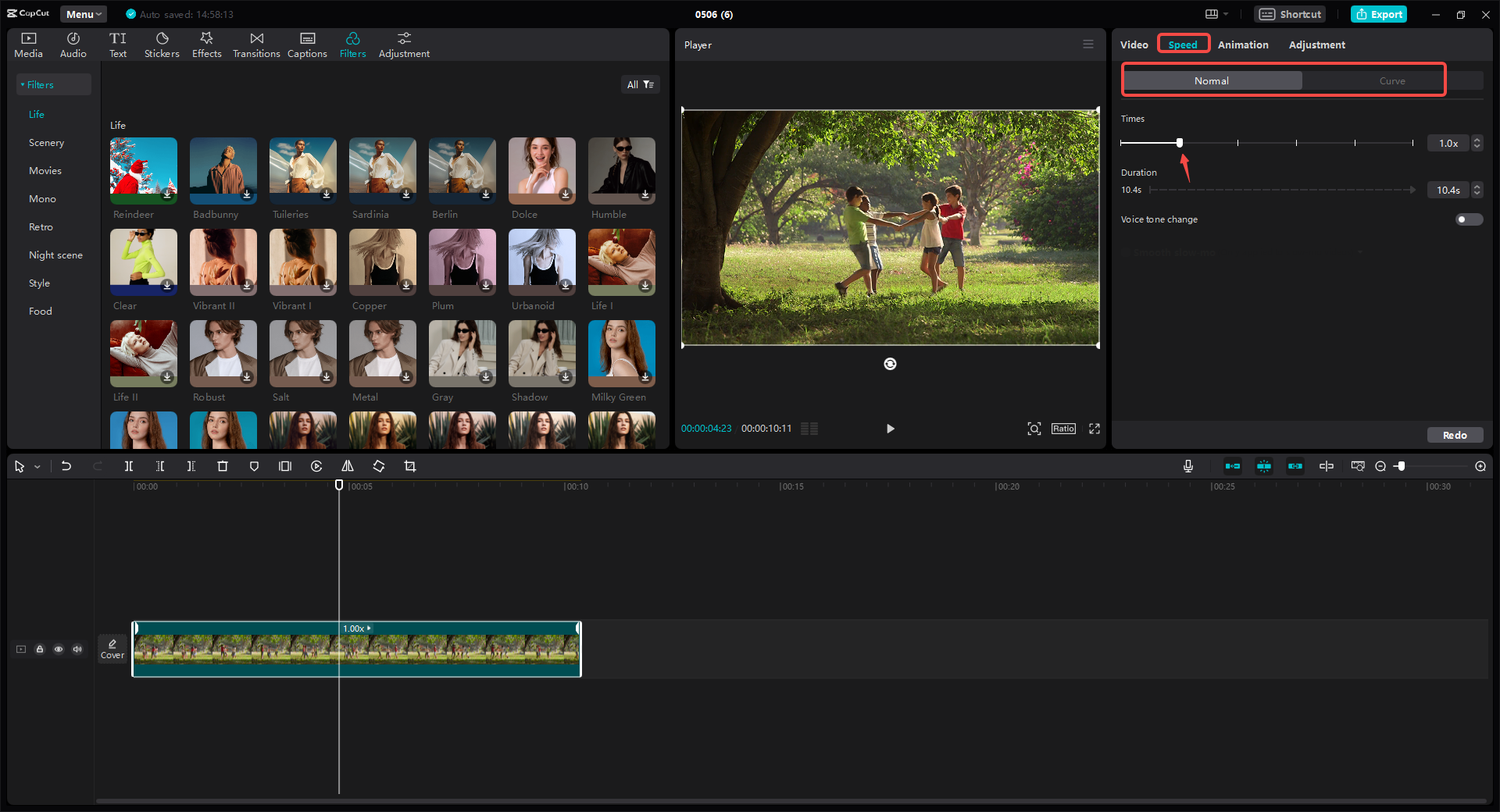Open the All filters sorting dropdown
The image size is (1500, 812).
pyautogui.click(x=641, y=84)
